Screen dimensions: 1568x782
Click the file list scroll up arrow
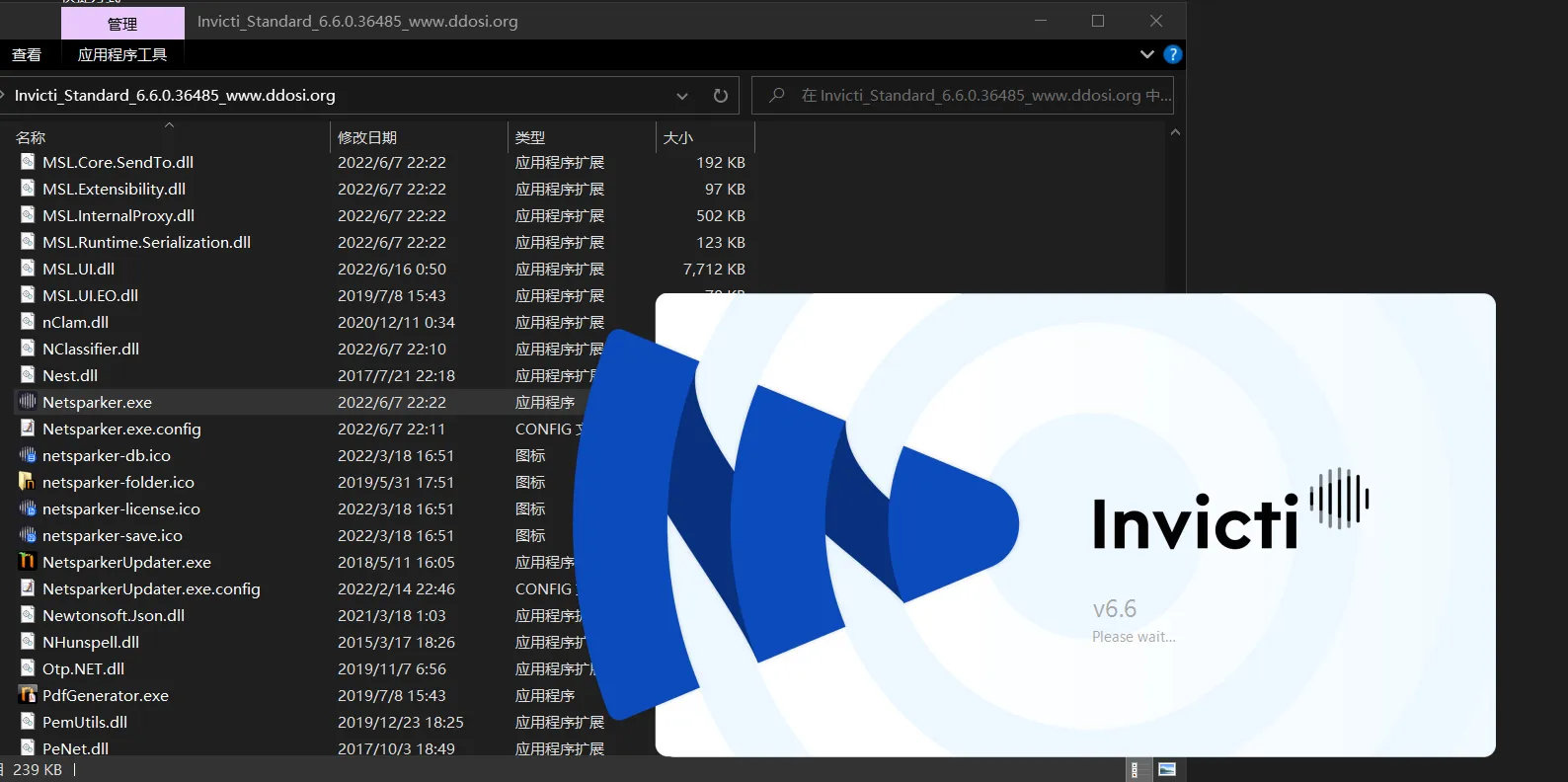point(1175,132)
